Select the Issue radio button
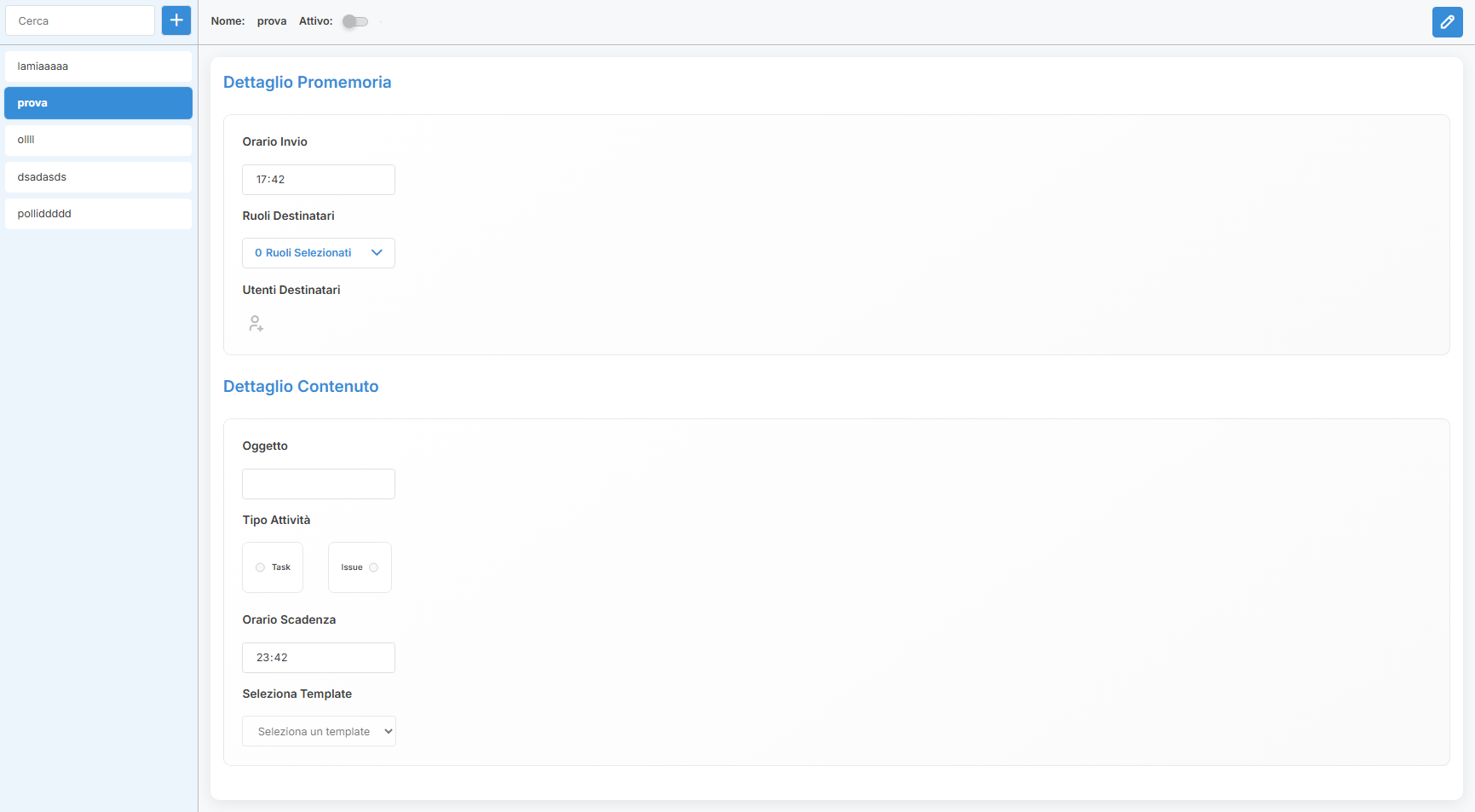The height and width of the screenshot is (812, 1475). tap(373, 567)
